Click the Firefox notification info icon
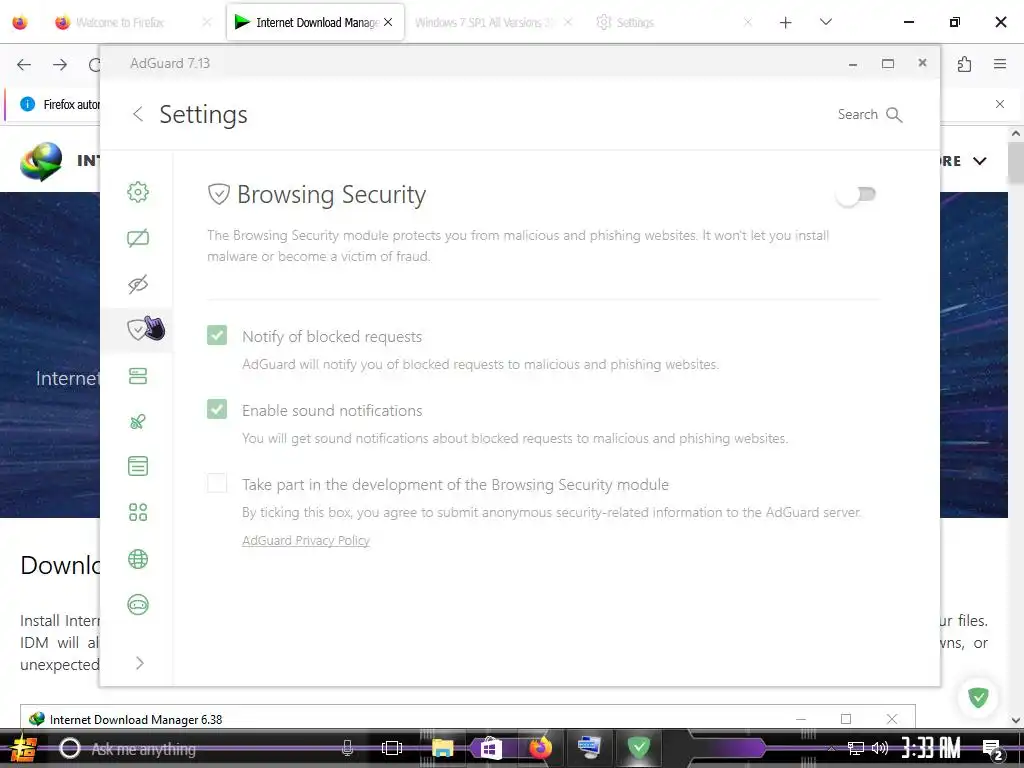This screenshot has height=768, width=1024. [27, 104]
